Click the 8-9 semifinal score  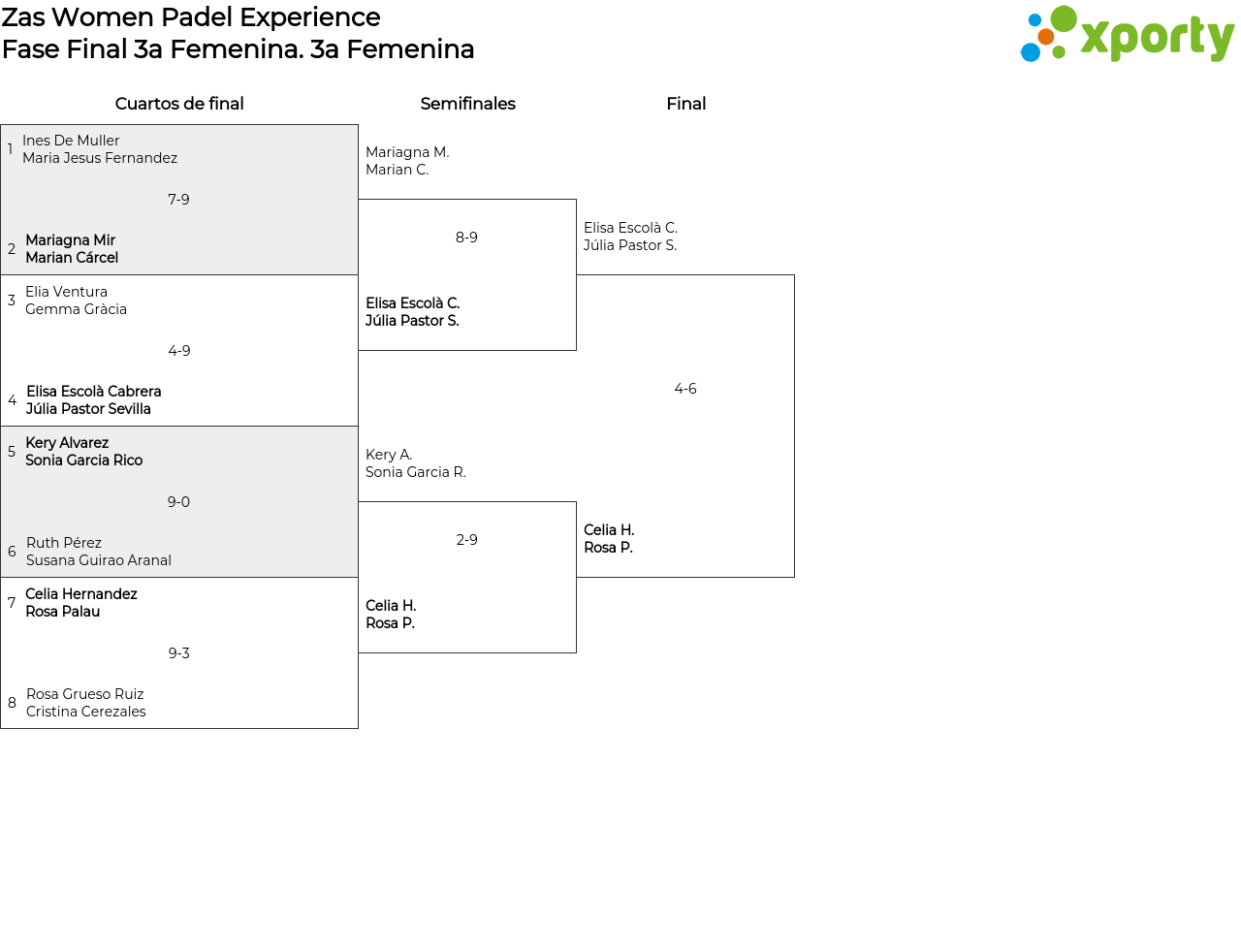pos(466,238)
